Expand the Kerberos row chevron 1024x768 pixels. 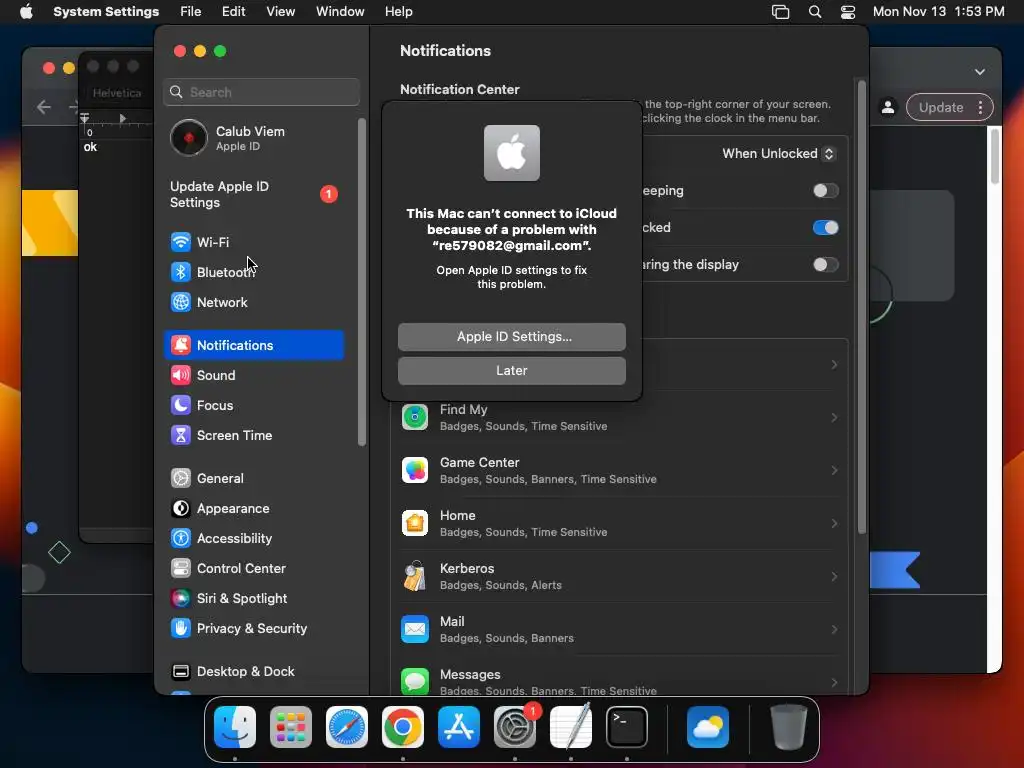[x=834, y=576]
